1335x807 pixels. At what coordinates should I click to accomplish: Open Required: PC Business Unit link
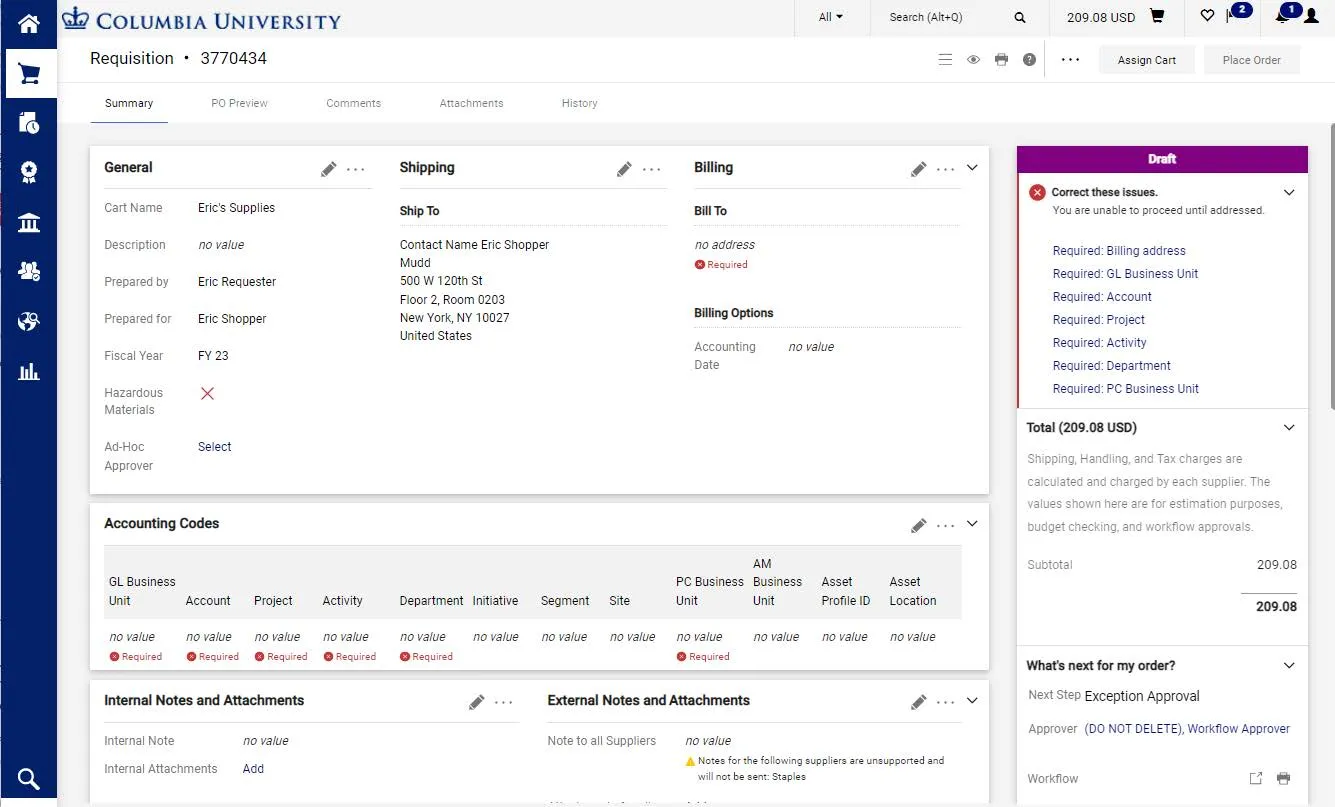[1126, 389]
